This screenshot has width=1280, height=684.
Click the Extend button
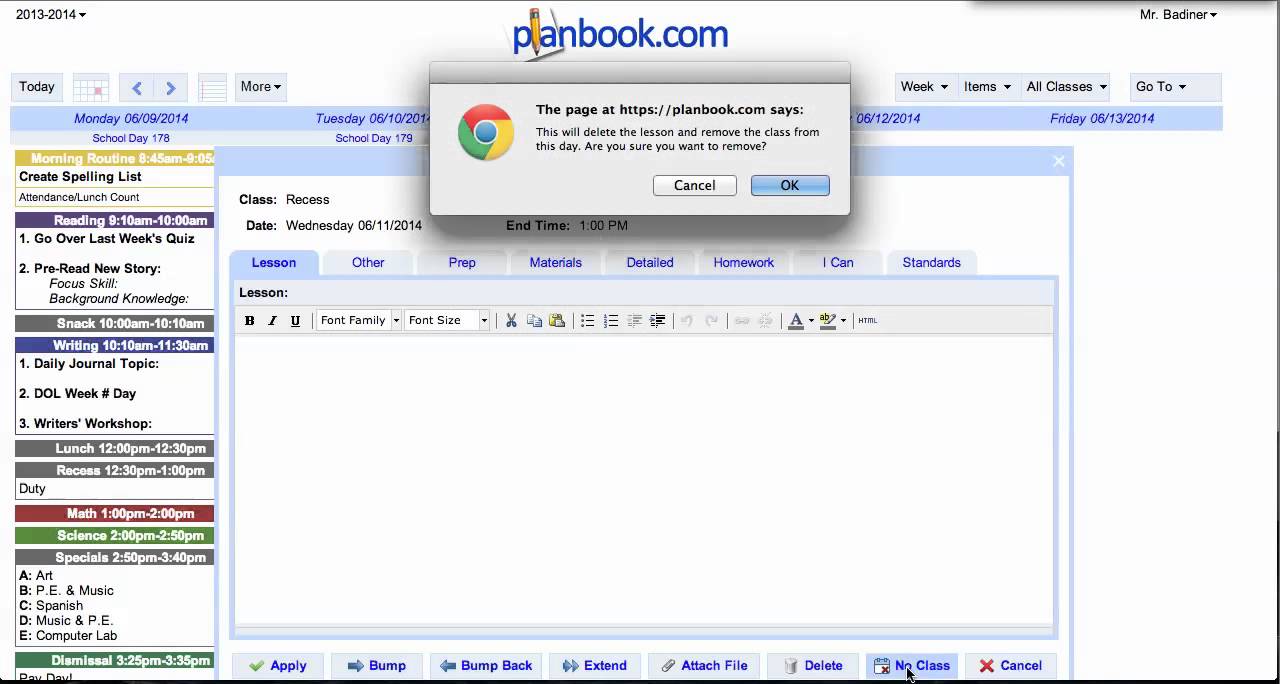595,666
